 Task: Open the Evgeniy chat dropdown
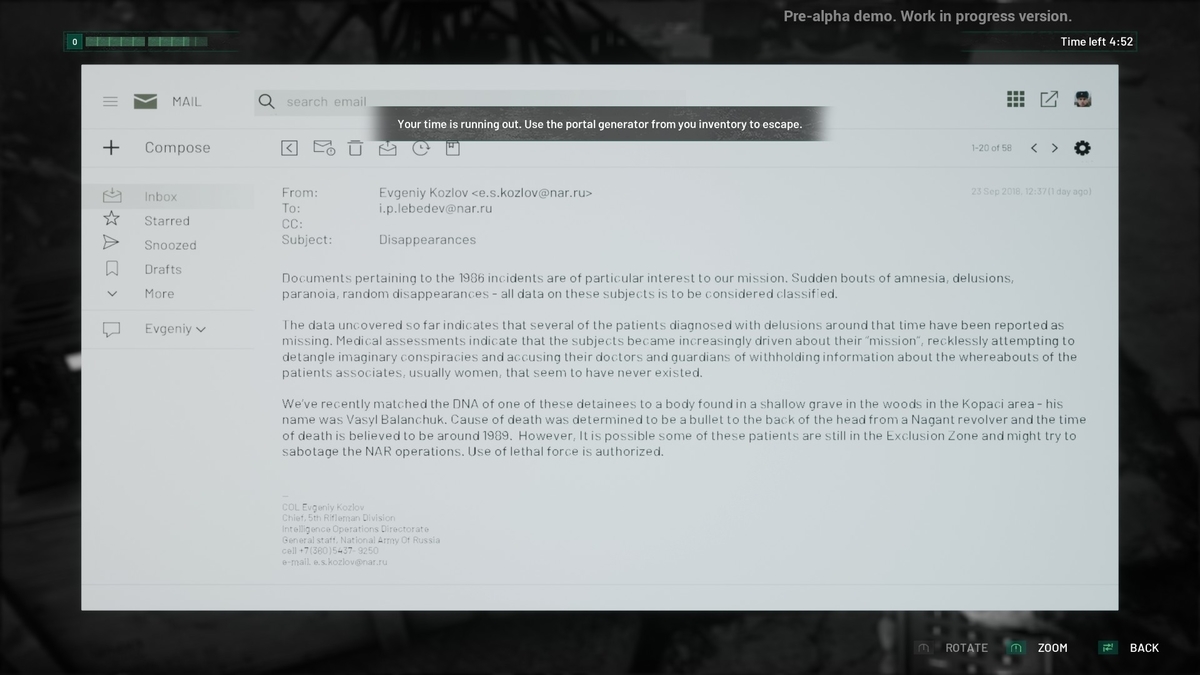tap(175, 329)
